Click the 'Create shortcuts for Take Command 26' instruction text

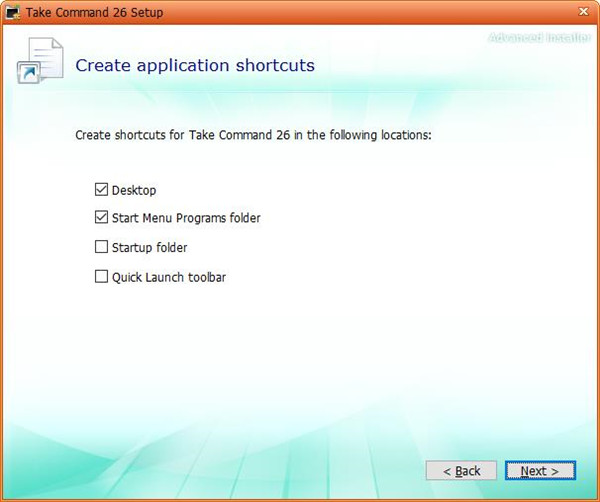tap(253, 135)
